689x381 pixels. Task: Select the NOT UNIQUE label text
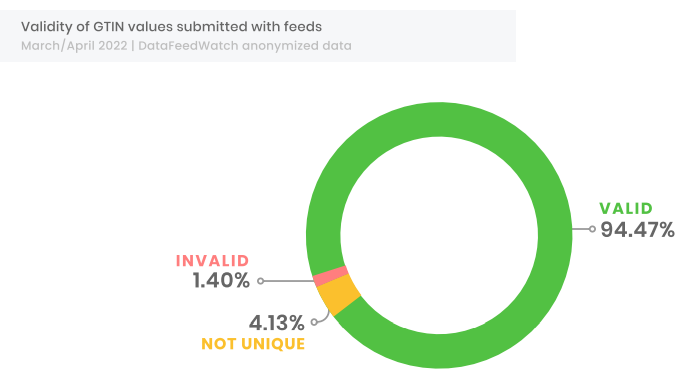253,344
